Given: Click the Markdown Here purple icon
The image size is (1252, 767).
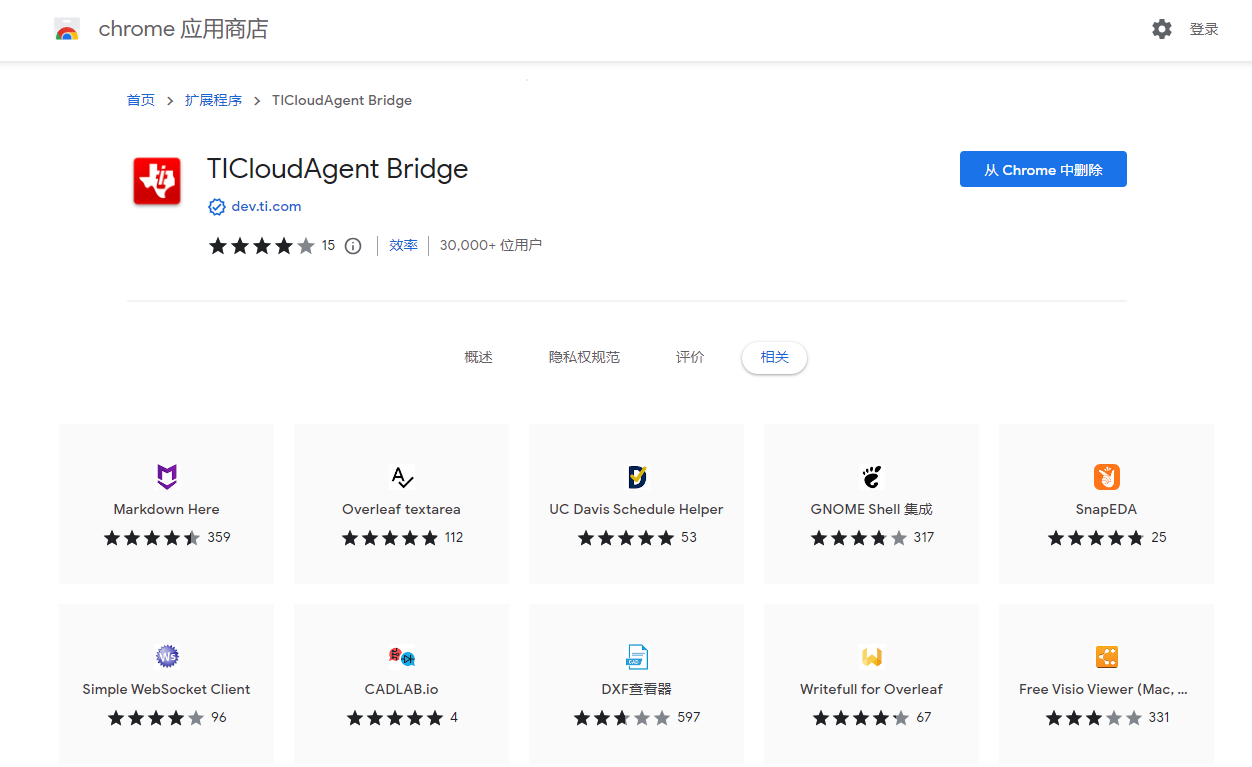Looking at the screenshot, I should (167, 476).
